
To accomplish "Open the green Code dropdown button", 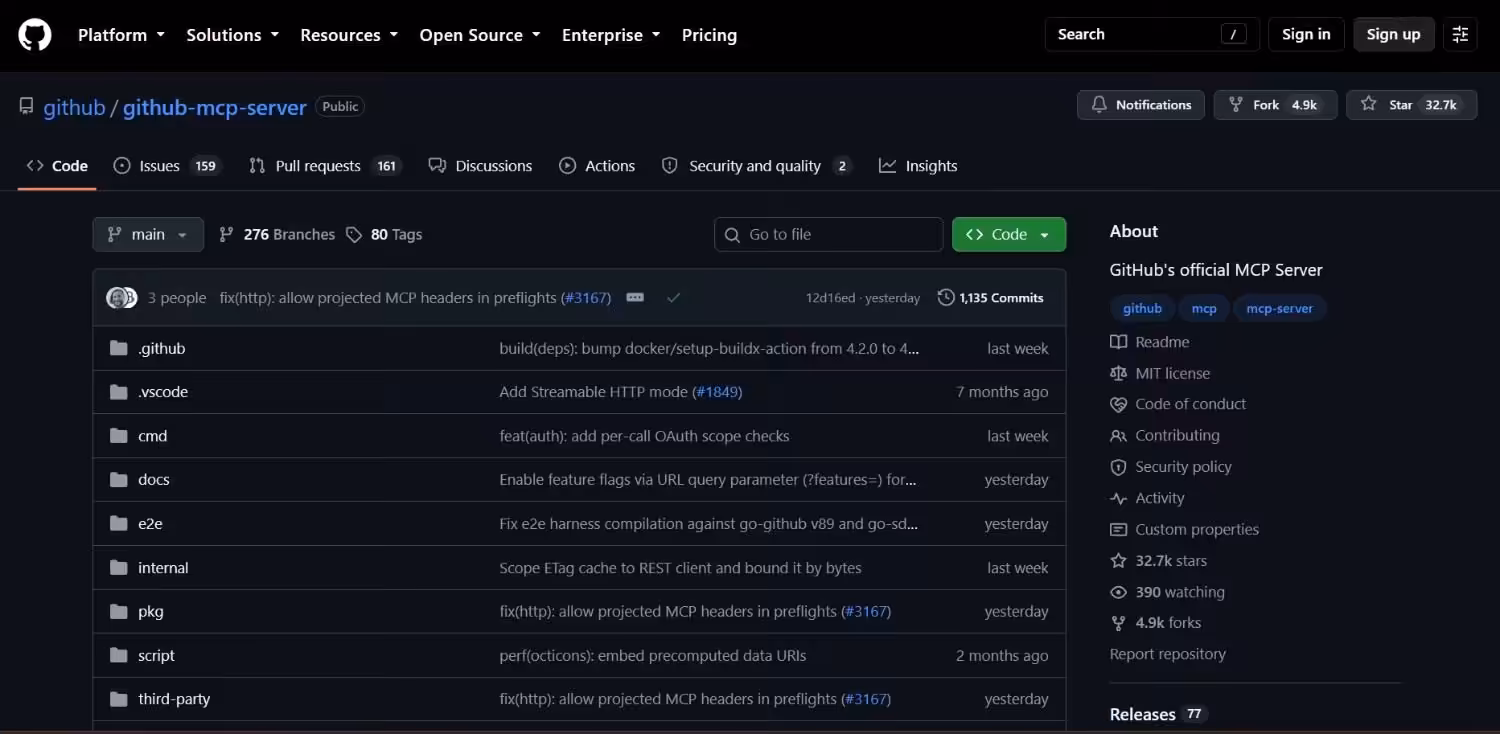I will pyautogui.click(x=1009, y=234).
